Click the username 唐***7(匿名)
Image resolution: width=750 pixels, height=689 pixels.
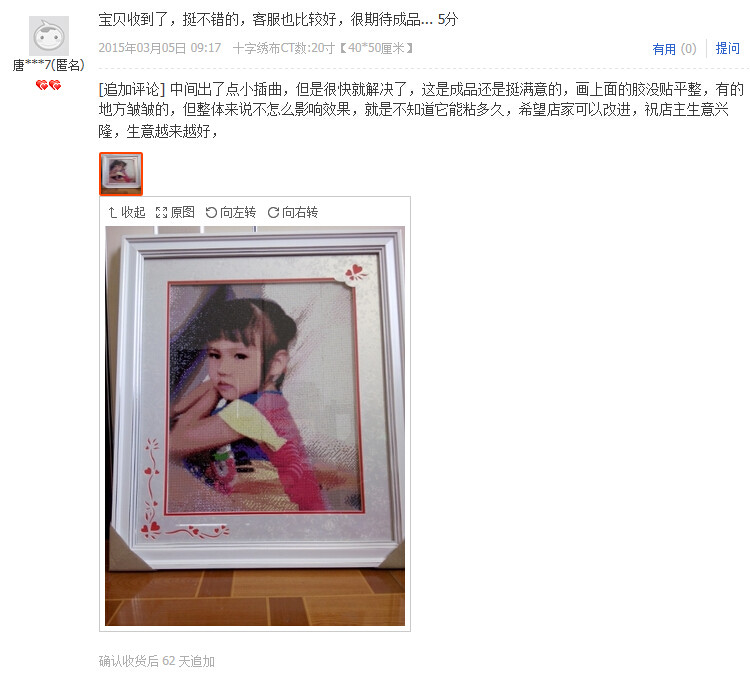tap(49, 65)
